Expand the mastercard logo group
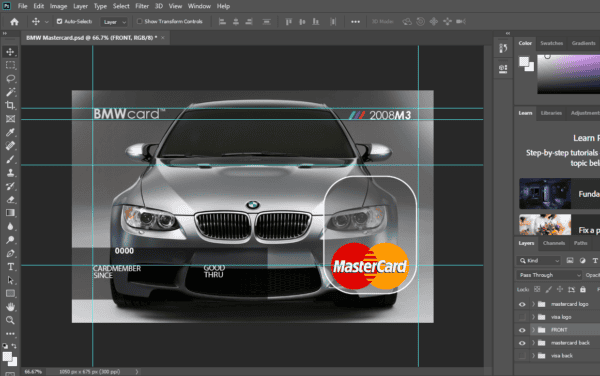The width and height of the screenshot is (600, 376). pos(533,304)
